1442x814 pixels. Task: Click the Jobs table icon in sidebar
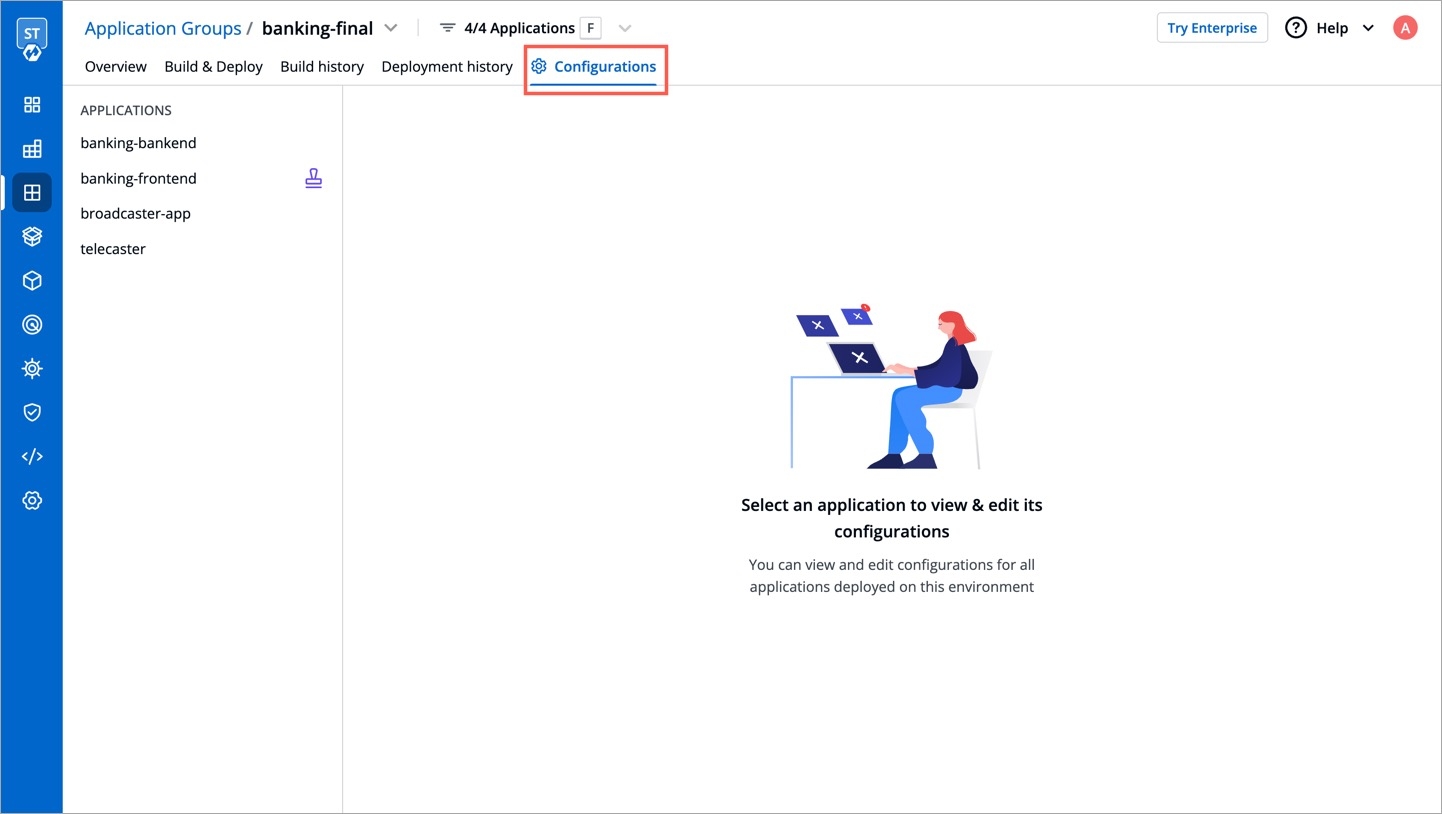click(x=32, y=149)
